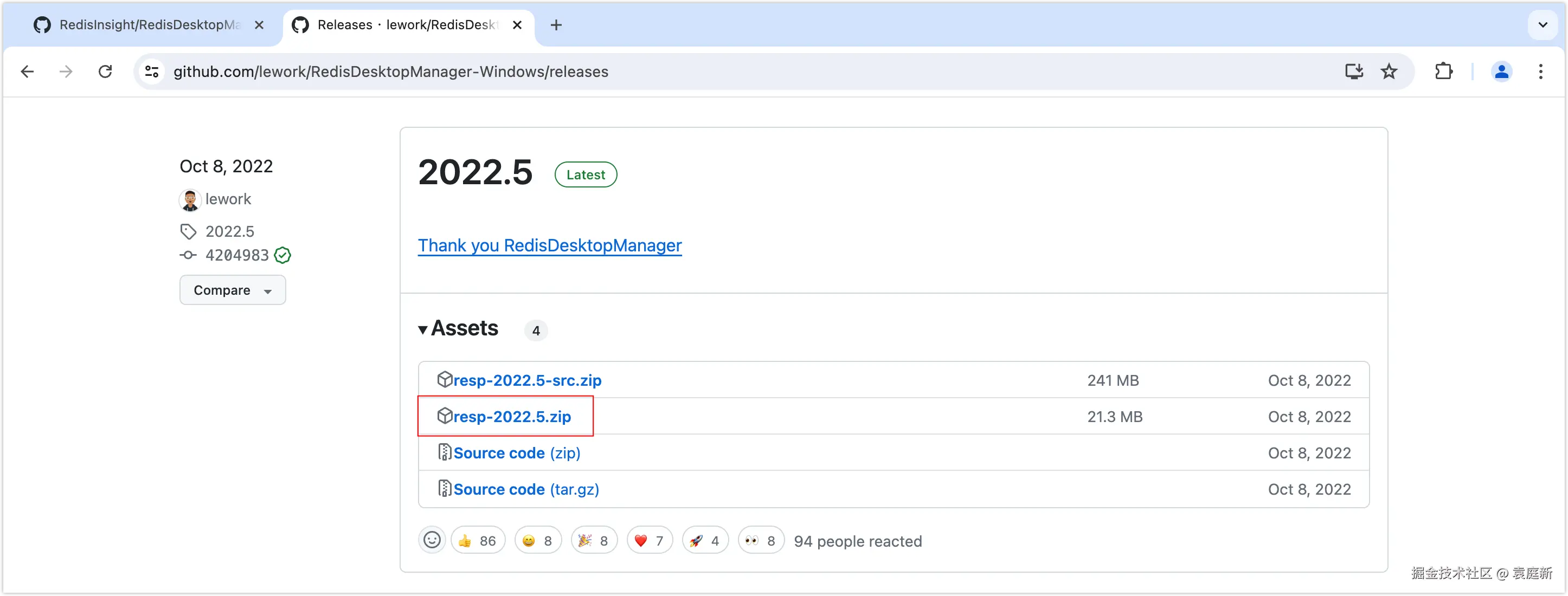
Task: Click the commit hash 4204983
Action: click(237, 255)
